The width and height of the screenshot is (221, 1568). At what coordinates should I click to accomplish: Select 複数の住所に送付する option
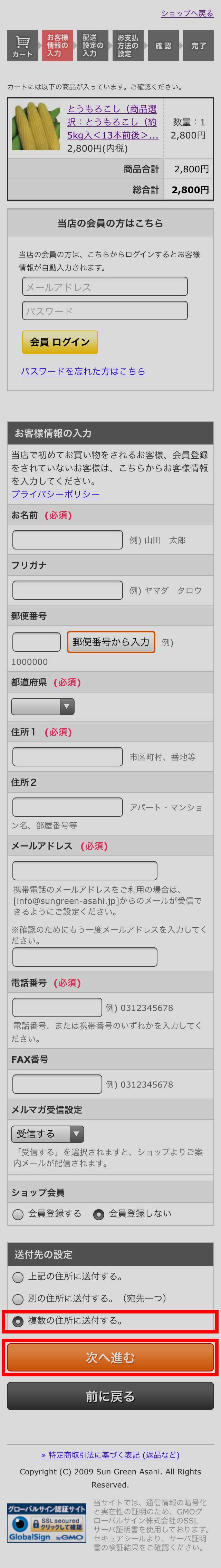point(18,1321)
